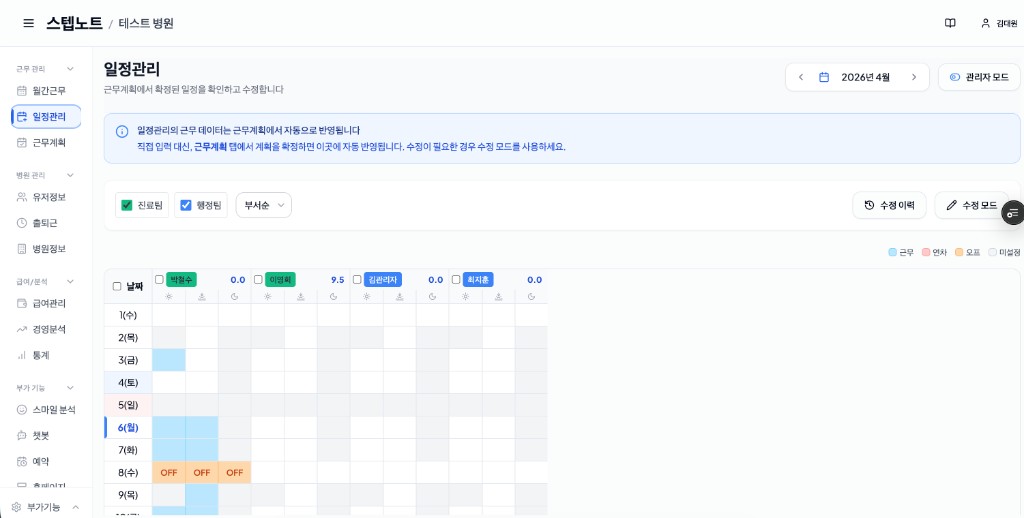This screenshot has height=518, width=1024.
Task: Click 박철수's blue cell on 3(금)
Action: click(168, 360)
